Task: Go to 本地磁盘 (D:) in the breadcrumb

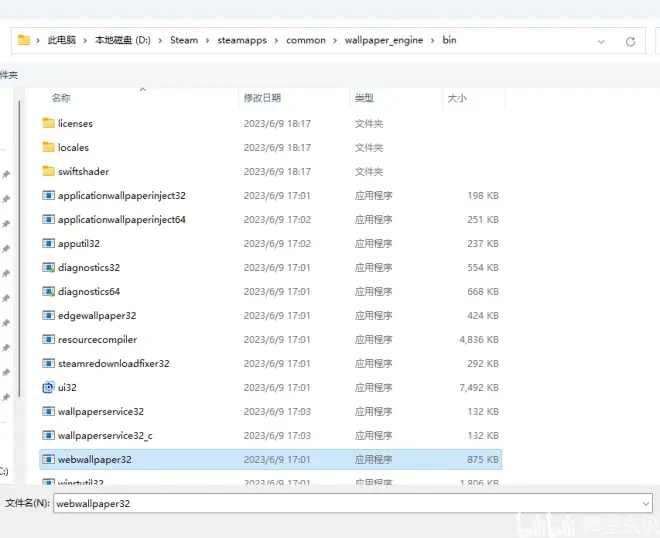Action: pyautogui.click(x=122, y=40)
